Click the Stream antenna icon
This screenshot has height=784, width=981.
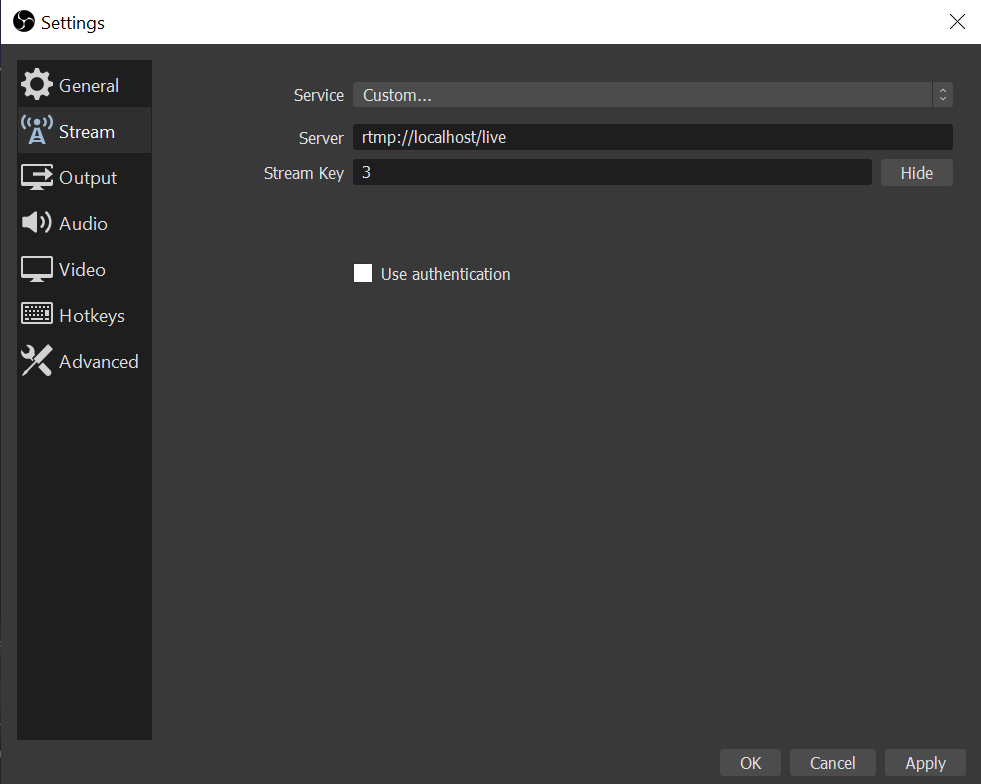(37, 130)
